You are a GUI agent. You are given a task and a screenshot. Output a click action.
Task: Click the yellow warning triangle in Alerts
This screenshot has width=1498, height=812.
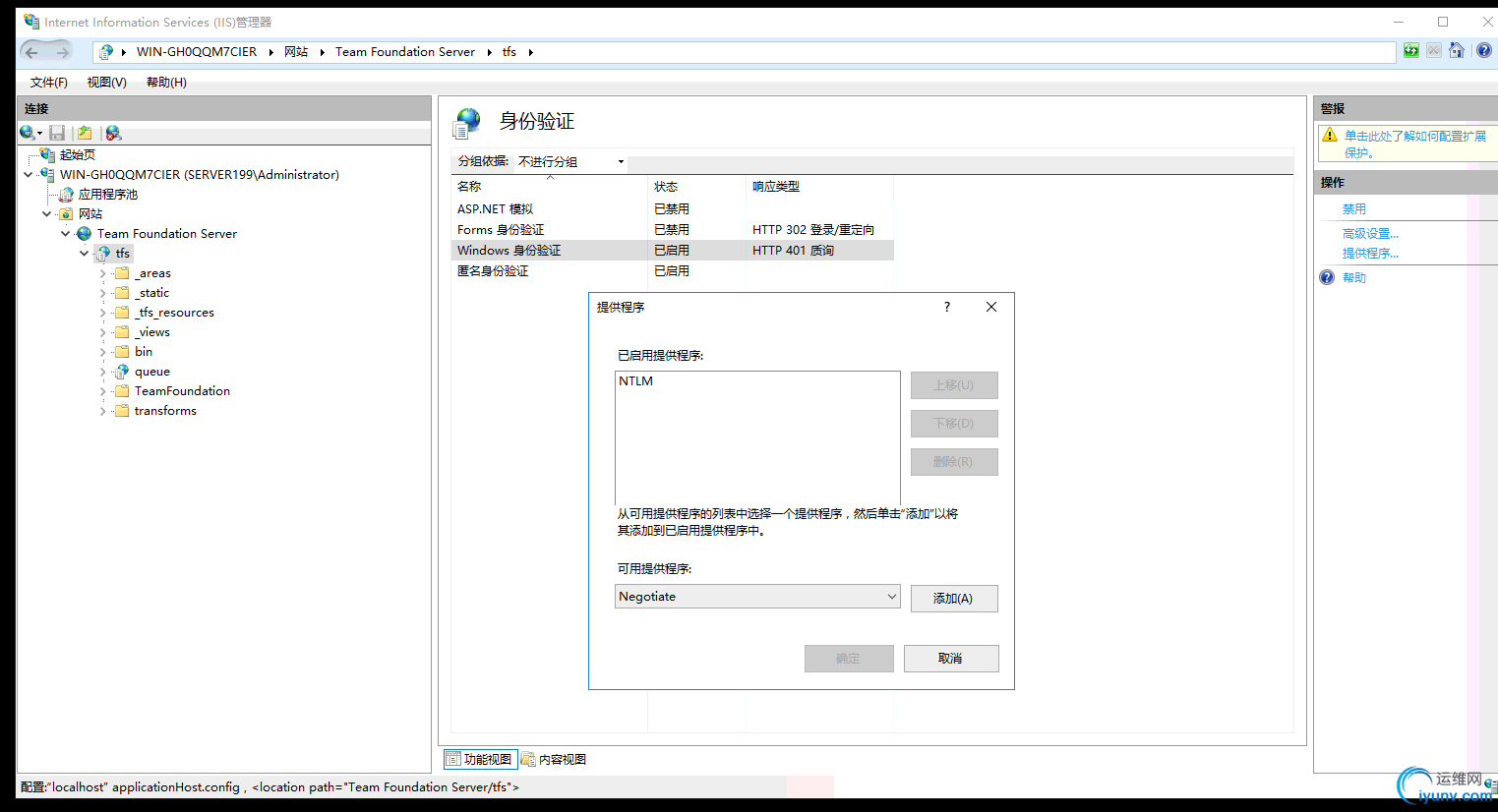[x=1330, y=136]
